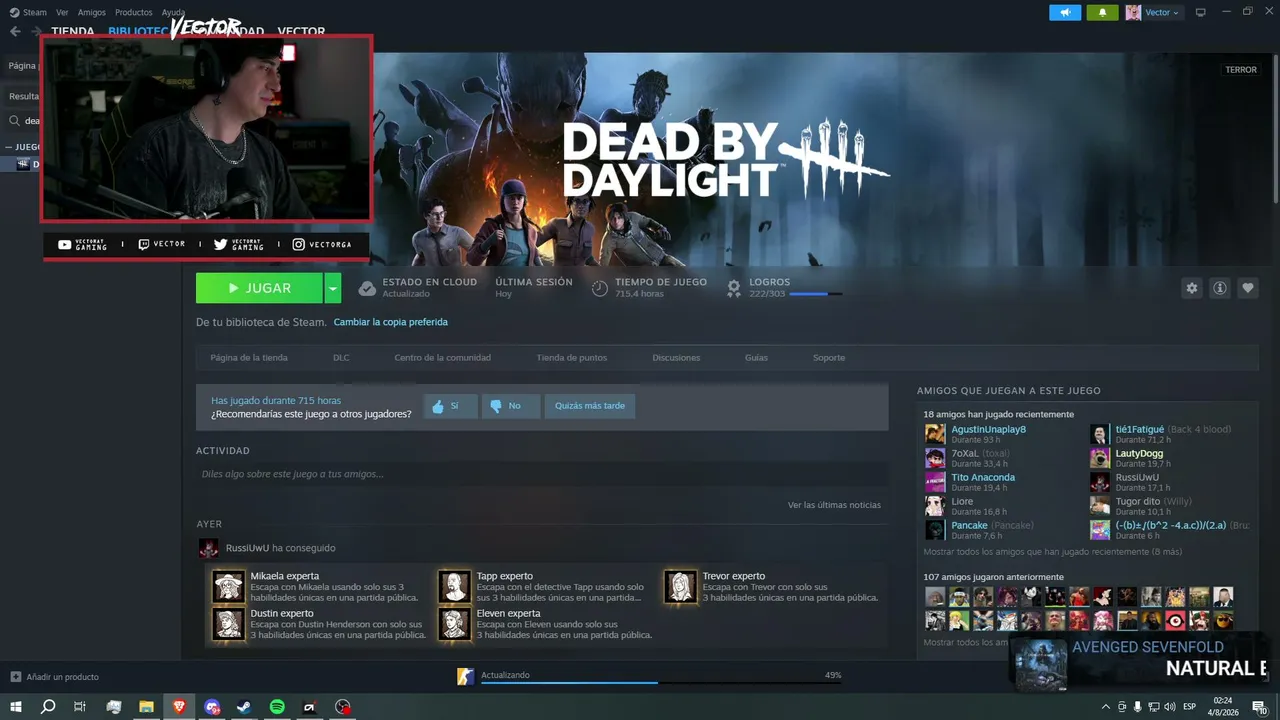Open the Ayuda menu
This screenshot has width=1280, height=720.
[x=173, y=12]
